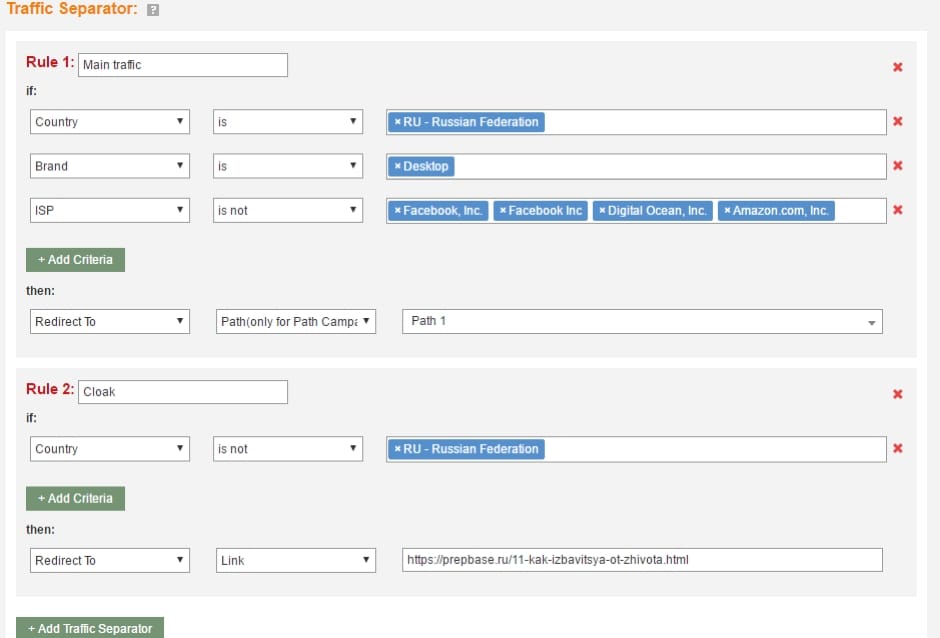Remove the Desktop tag from Brand
This screenshot has width=940, height=638.
[397, 166]
